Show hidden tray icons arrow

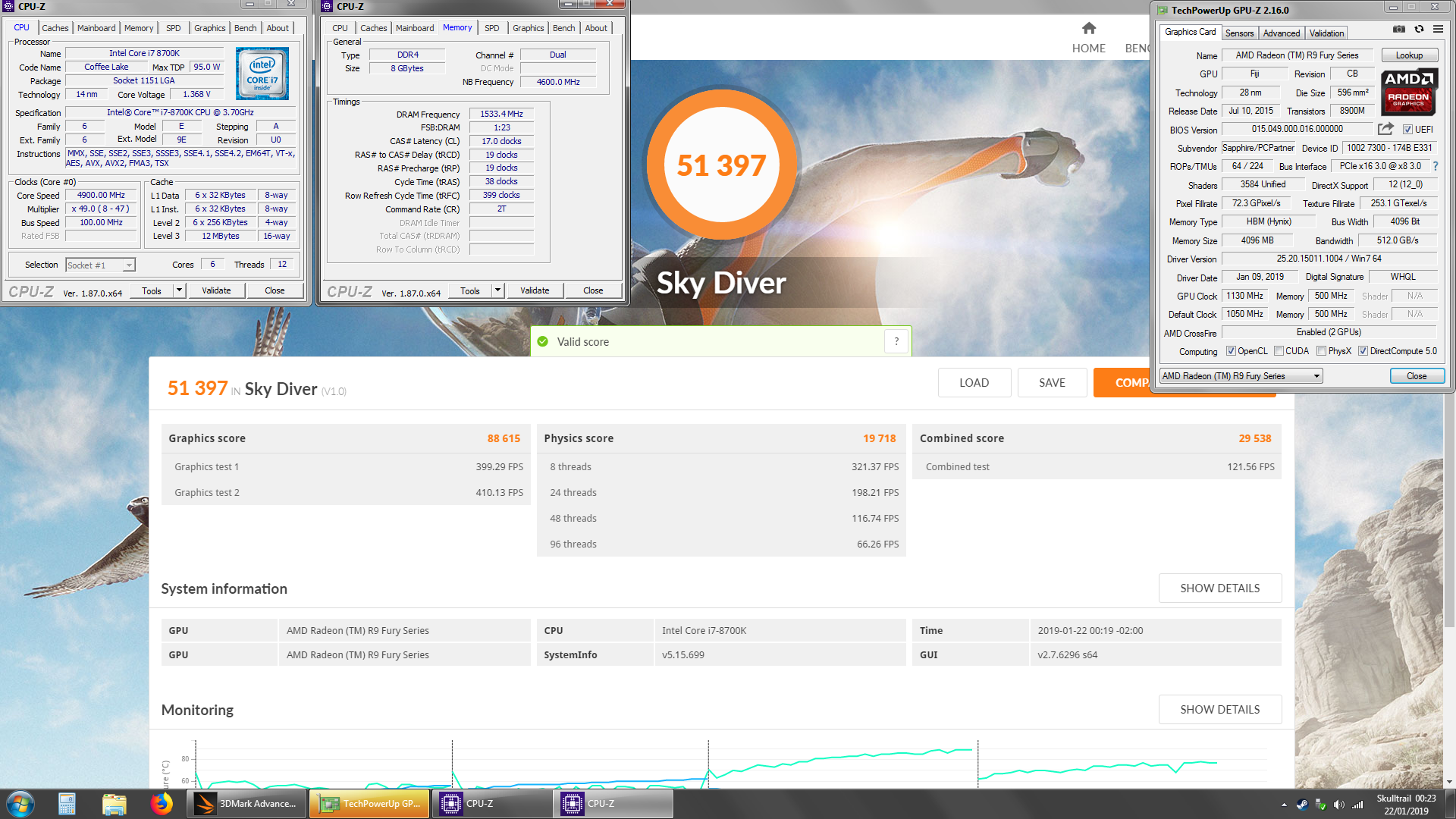point(1284,805)
